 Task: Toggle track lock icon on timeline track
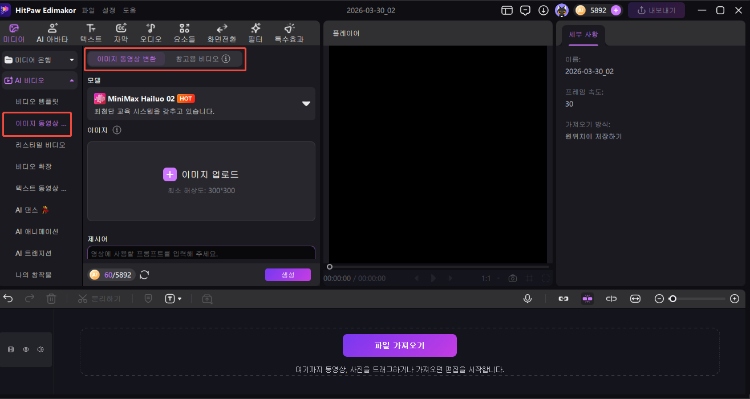(11, 349)
